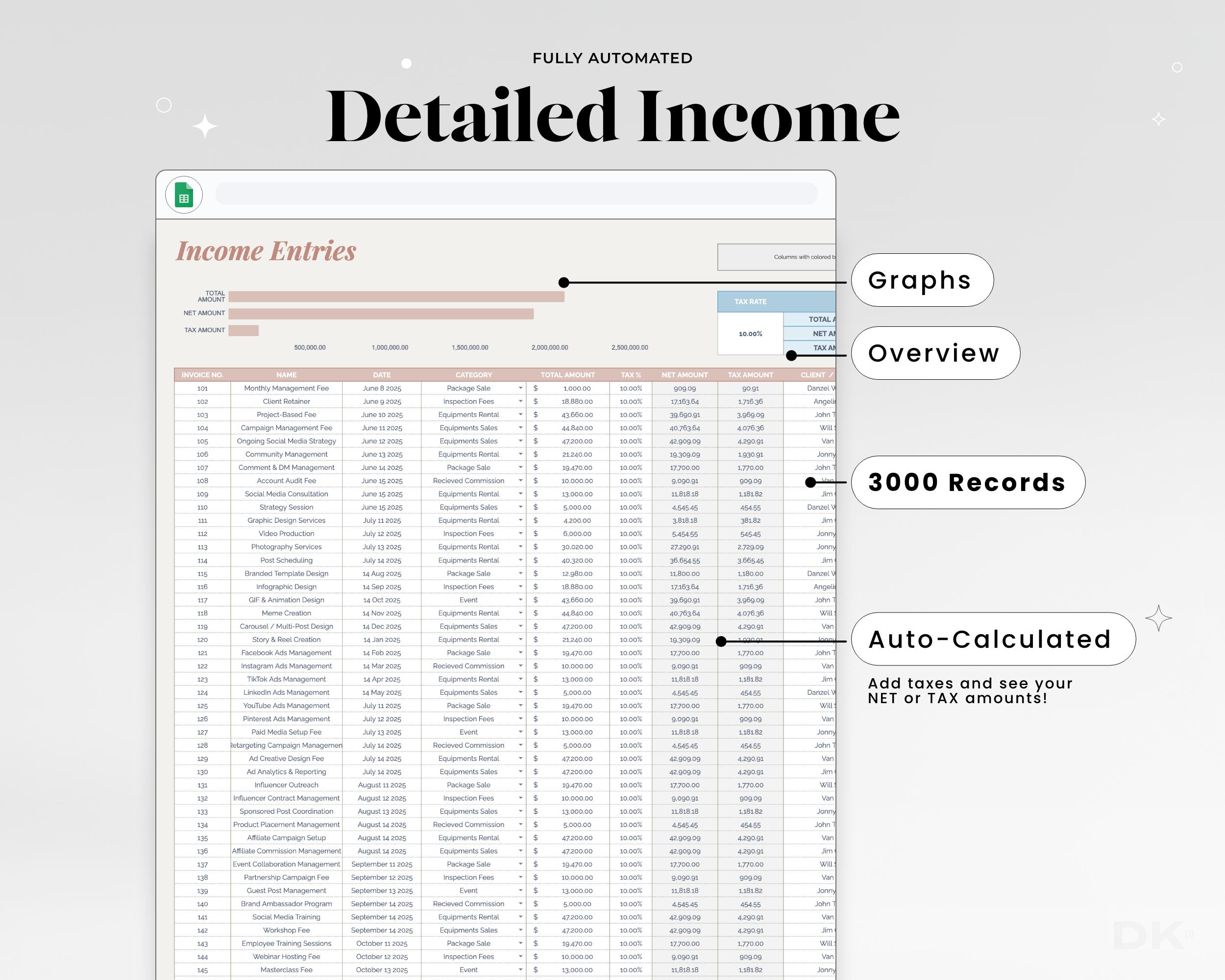This screenshot has height=980, width=1225.
Task: Click the 1,000,000.00 chart axis label
Action: pos(390,347)
